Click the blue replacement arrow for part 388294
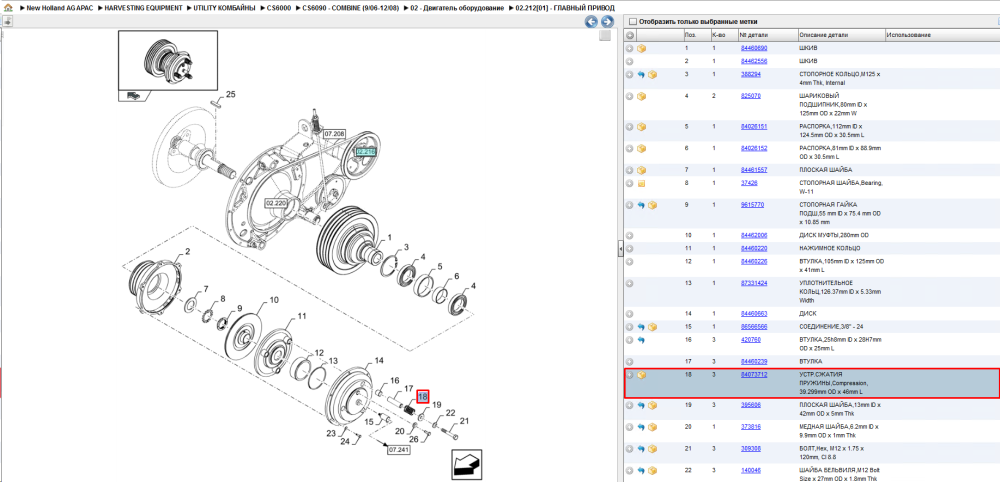This screenshot has height=482, width=1000. click(x=642, y=75)
